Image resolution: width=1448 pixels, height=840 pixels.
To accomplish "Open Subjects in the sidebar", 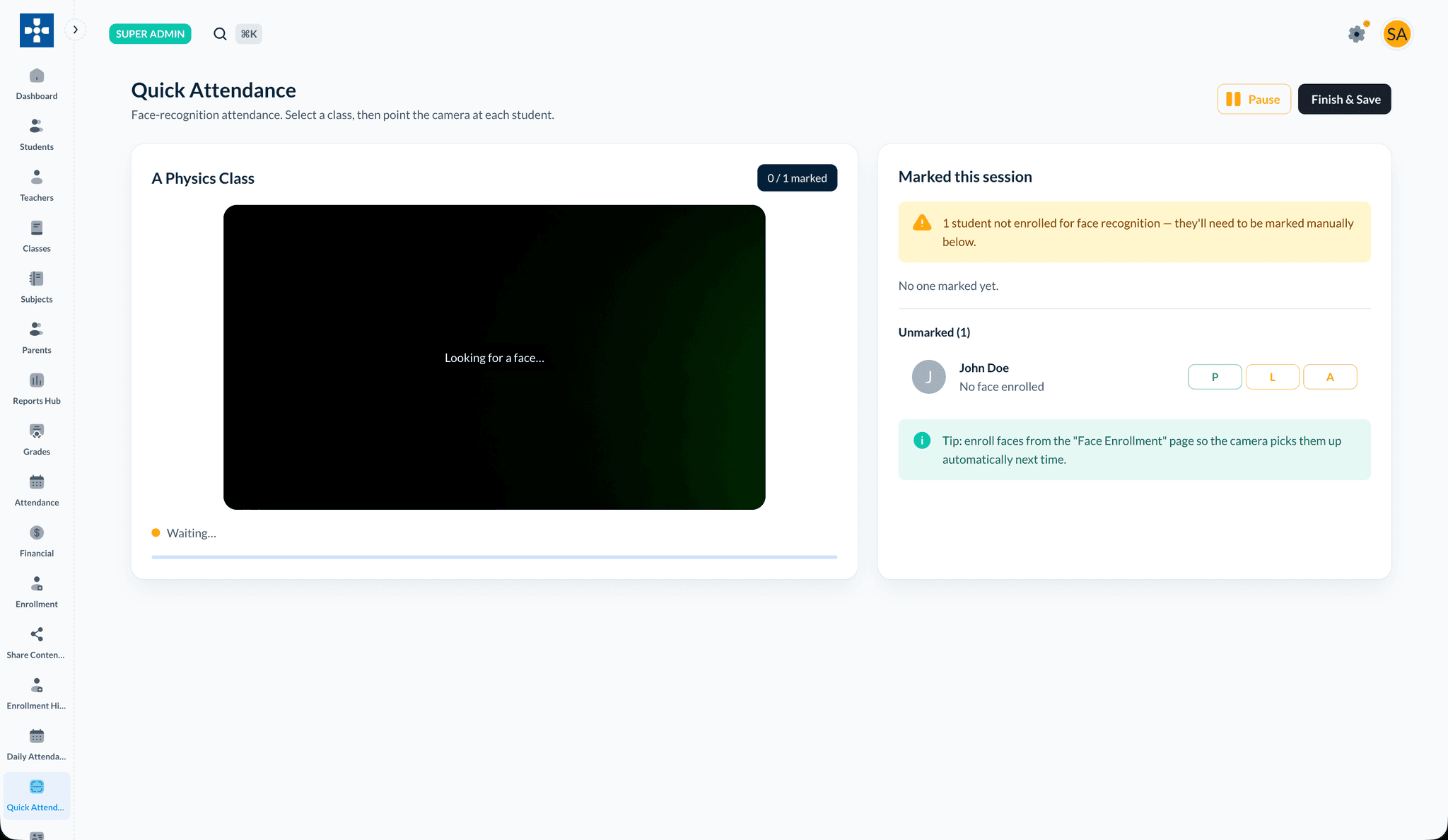I will (x=37, y=288).
